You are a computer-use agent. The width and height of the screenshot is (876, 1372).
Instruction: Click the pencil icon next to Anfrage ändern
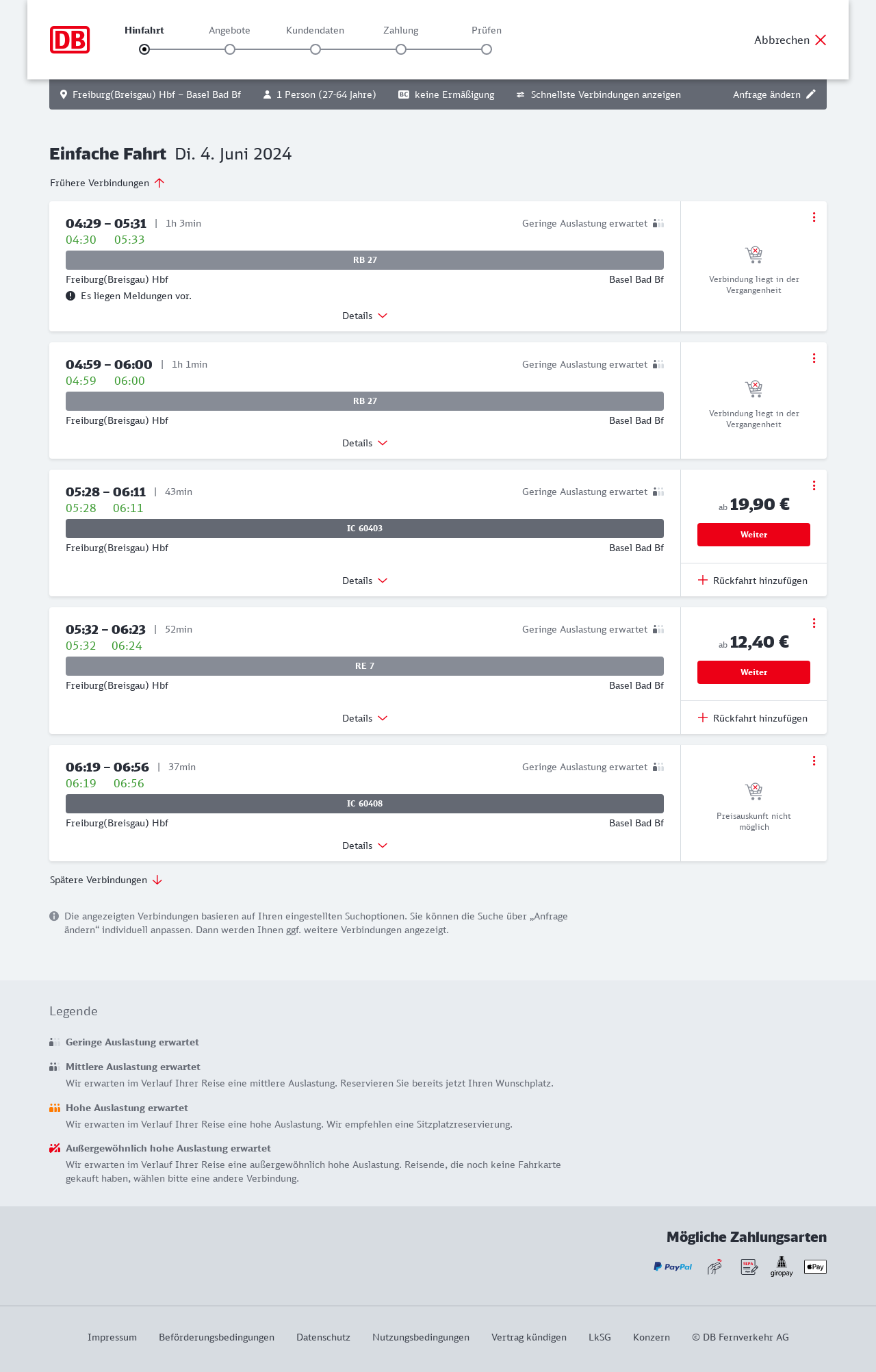coord(811,94)
